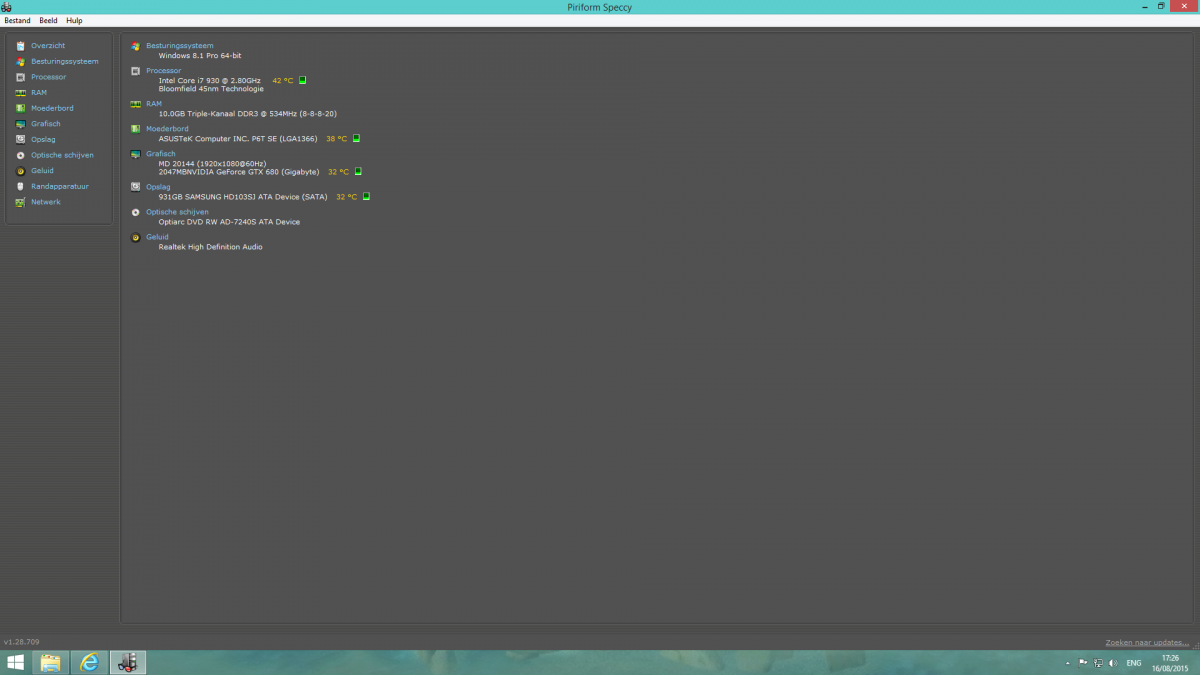Select Moederbord in the sidebar
Screen dimensions: 1200x675
(x=52, y=108)
